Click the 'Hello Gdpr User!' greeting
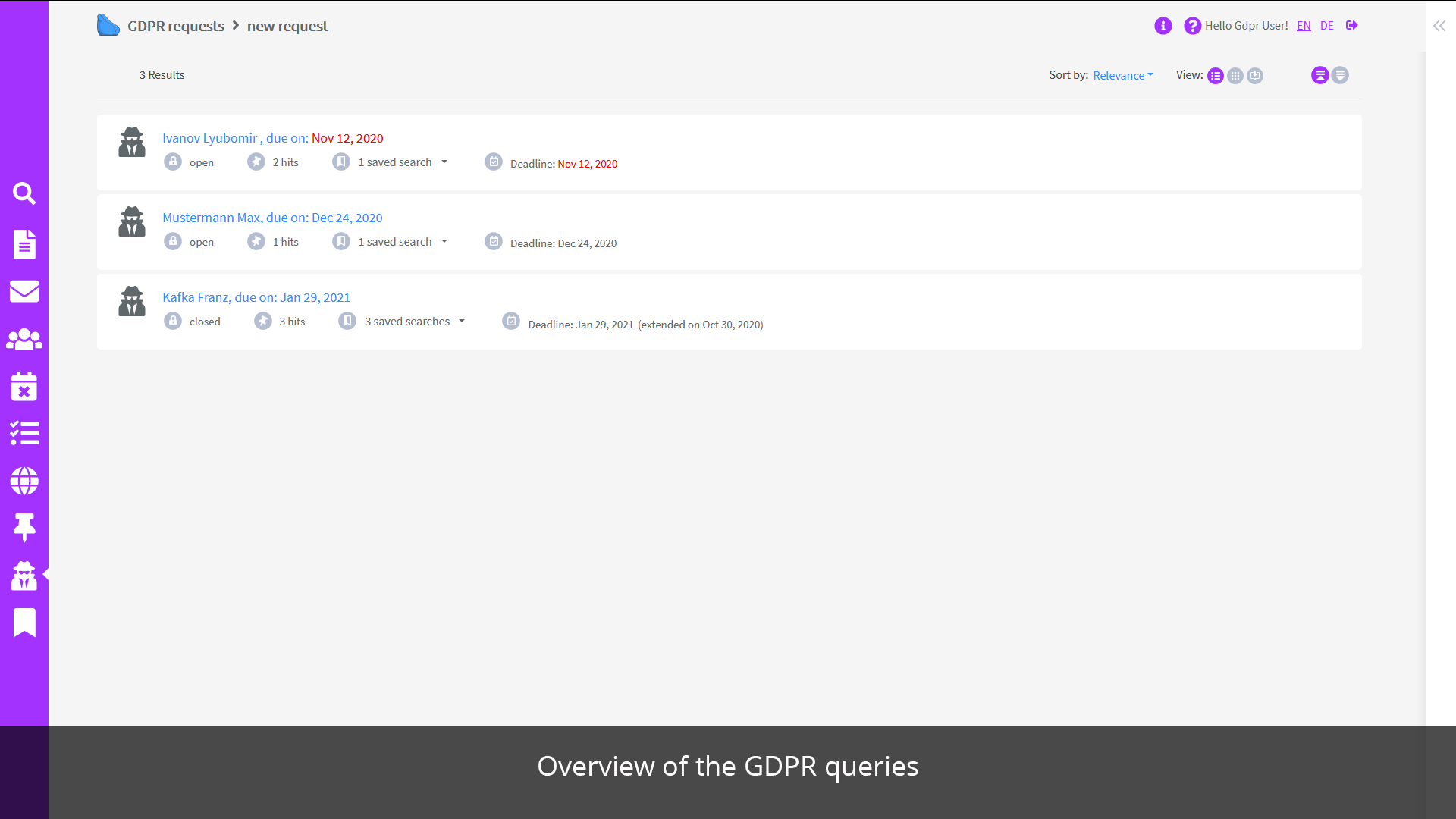The width and height of the screenshot is (1456, 819). (1246, 26)
